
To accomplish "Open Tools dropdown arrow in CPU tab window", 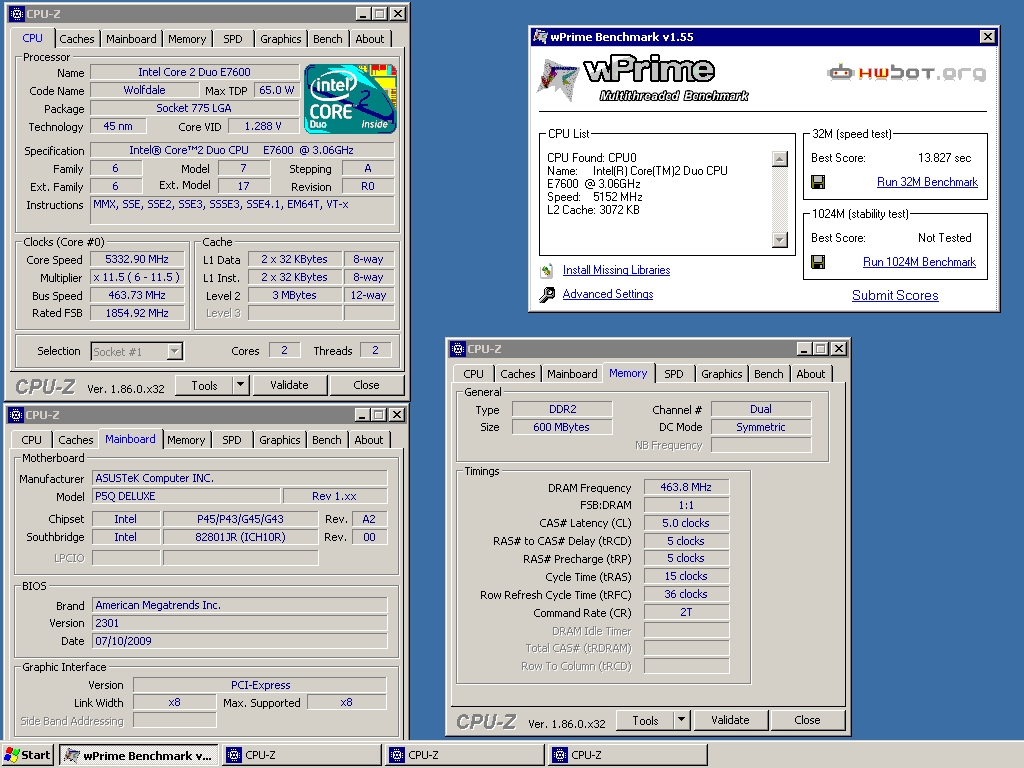I will pyautogui.click(x=240, y=385).
